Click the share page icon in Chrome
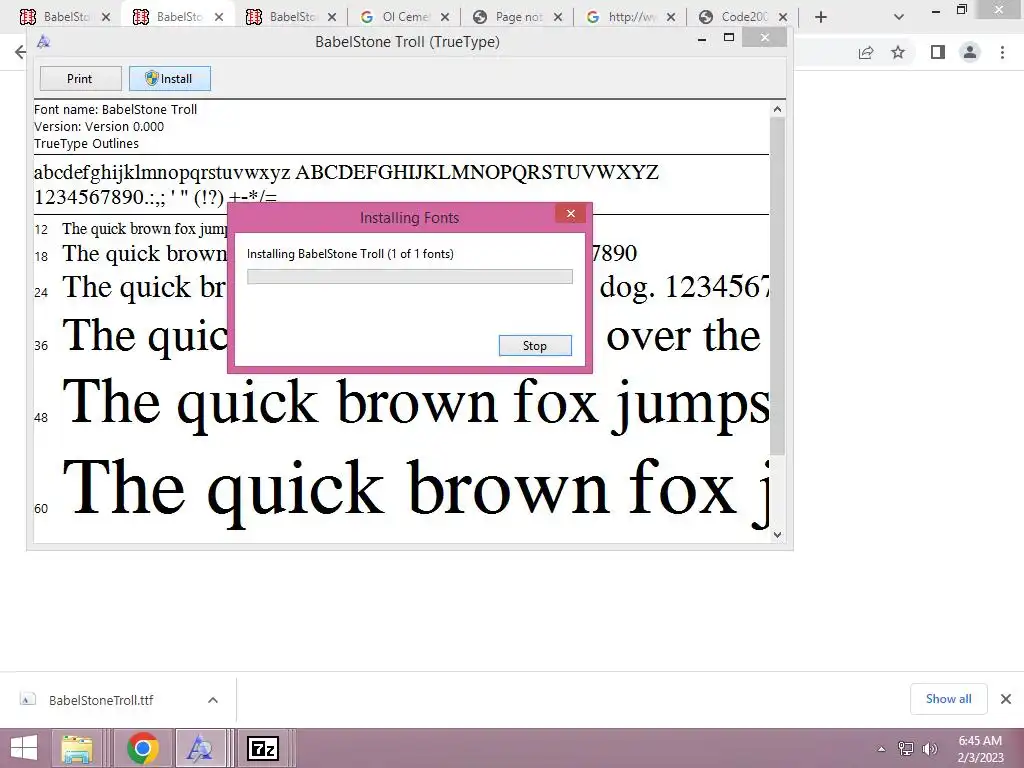Screen dimensions: 1024x768 tap(866, 52)
